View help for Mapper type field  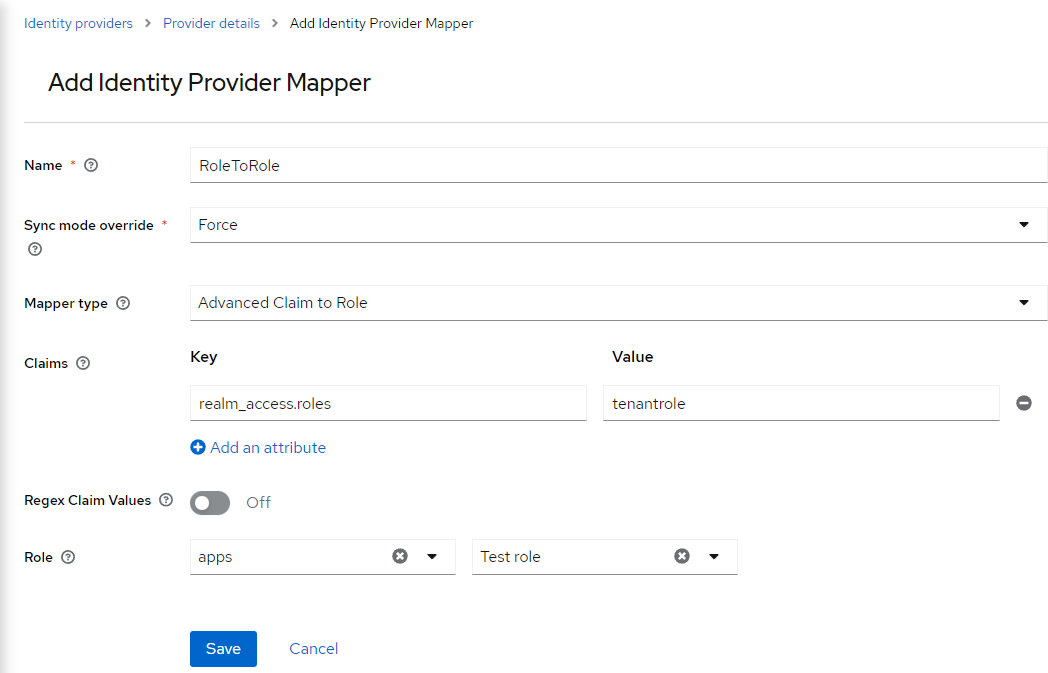click(x=124, y=302)
